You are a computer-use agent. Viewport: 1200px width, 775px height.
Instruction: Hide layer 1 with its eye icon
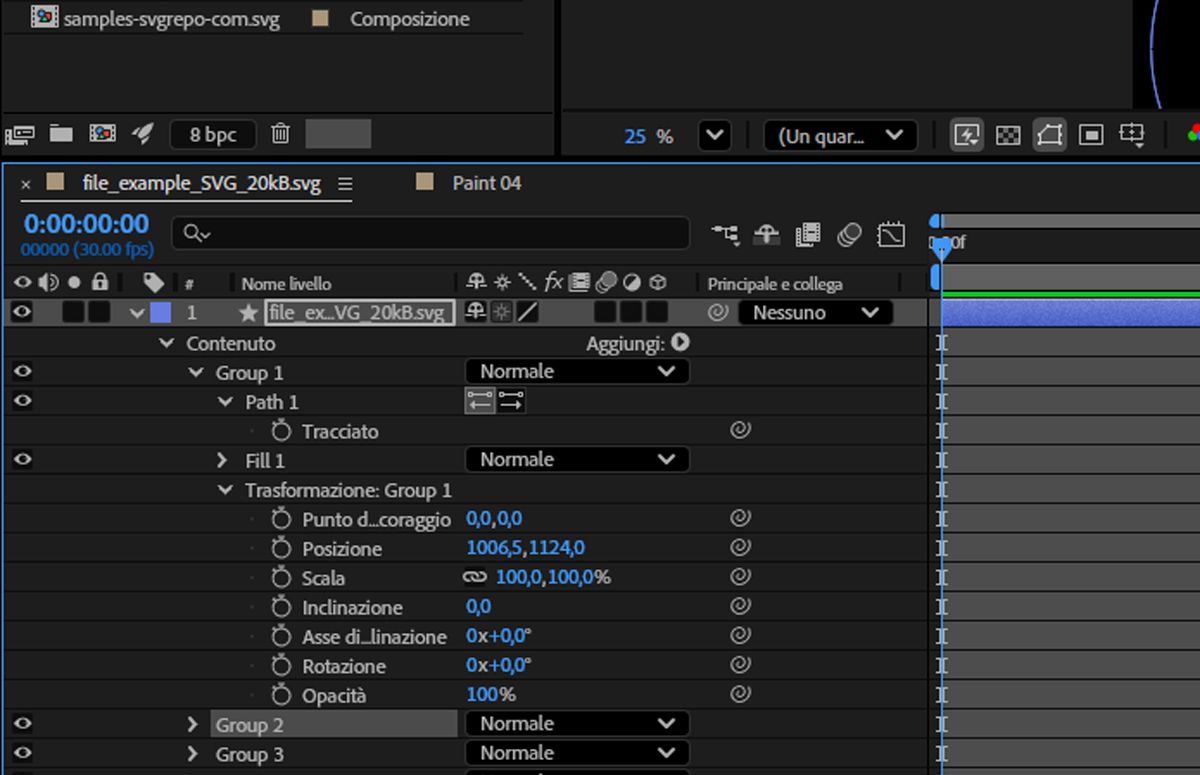tap(22, 313)
